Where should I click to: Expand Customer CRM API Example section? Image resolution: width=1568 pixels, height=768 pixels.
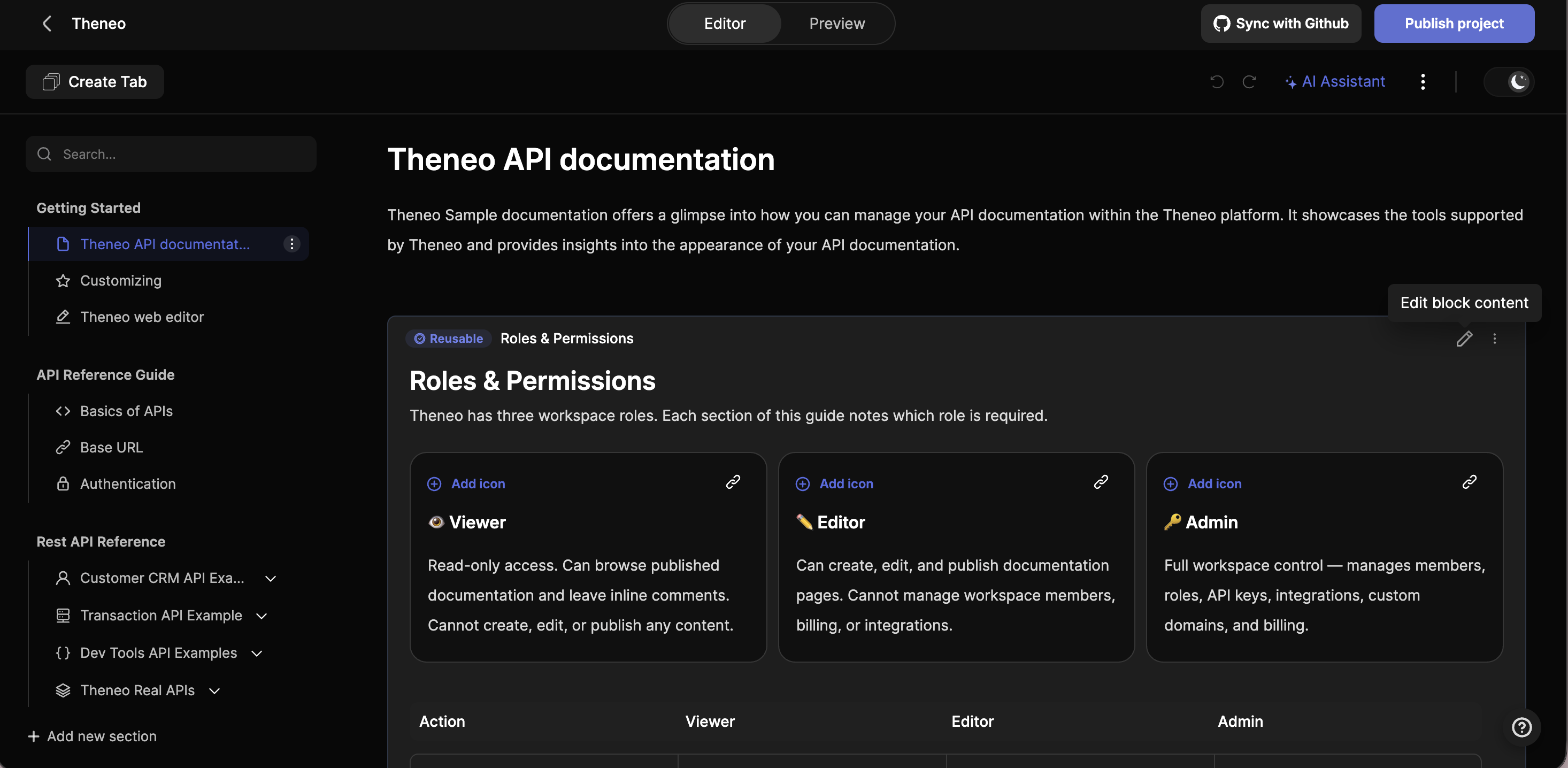pyautogui.click(x=271, y=578)
